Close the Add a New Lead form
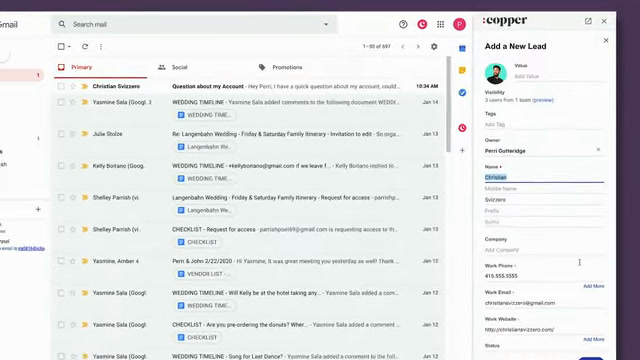The width and height of the screenshot is (640, 360). (606, 40)
